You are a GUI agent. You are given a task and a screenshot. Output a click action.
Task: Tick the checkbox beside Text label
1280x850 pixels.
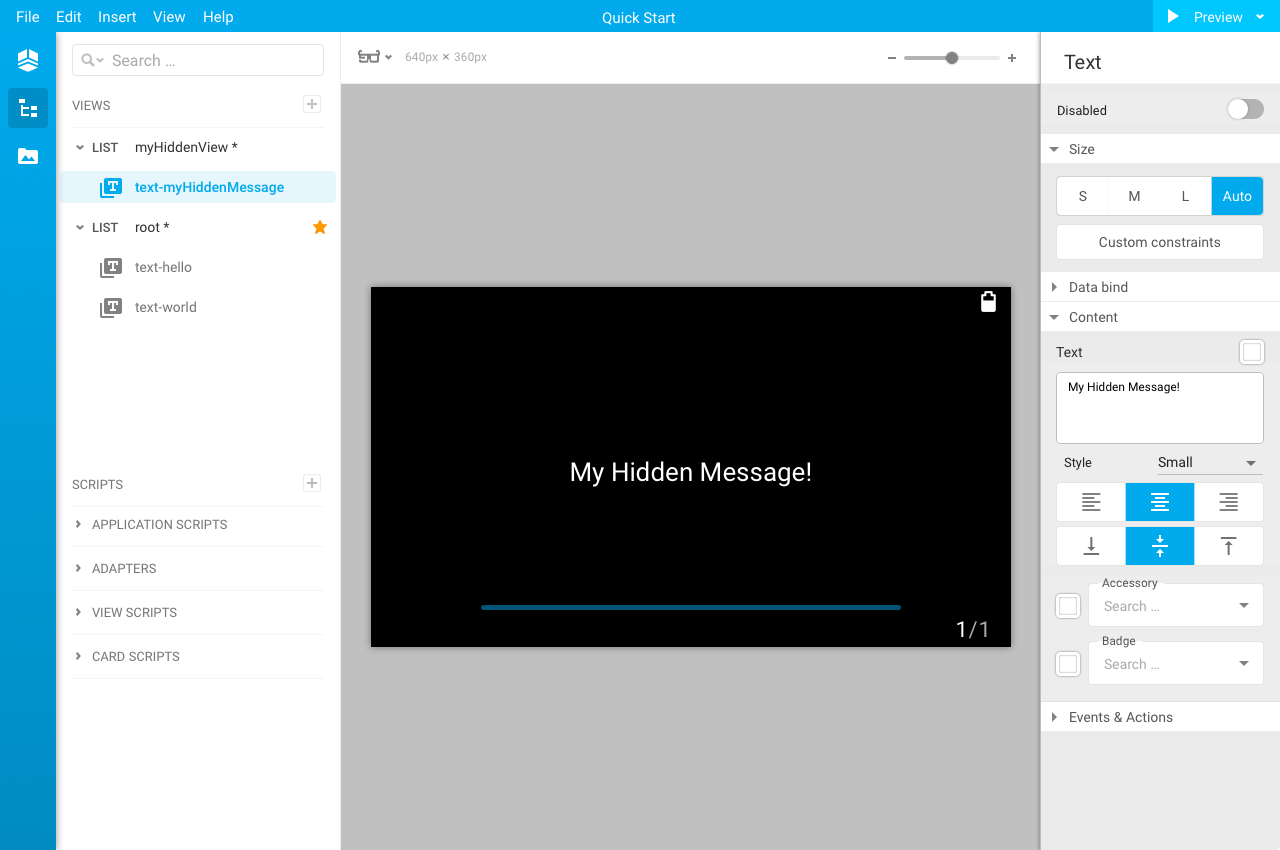click(1252, 352)
